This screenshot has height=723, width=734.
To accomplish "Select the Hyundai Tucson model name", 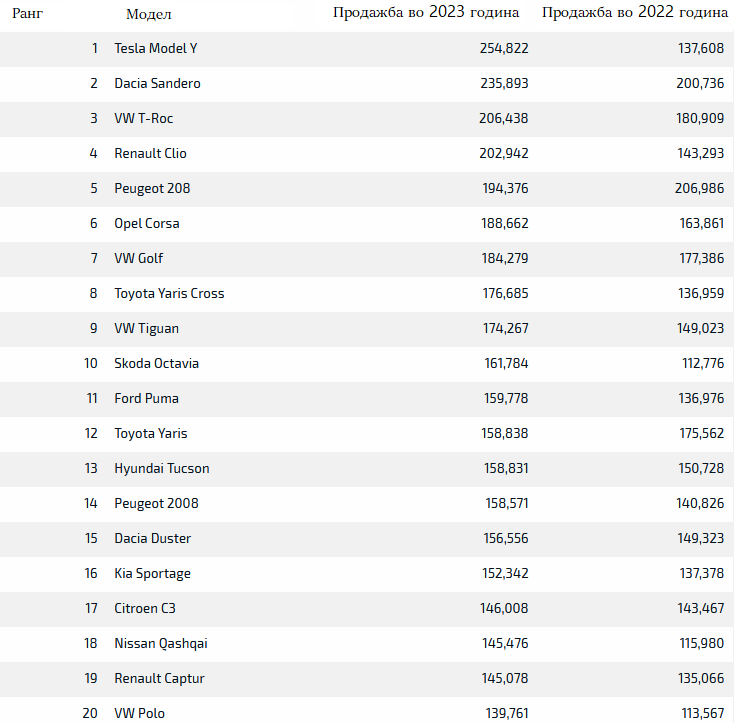I will [162, 469].
